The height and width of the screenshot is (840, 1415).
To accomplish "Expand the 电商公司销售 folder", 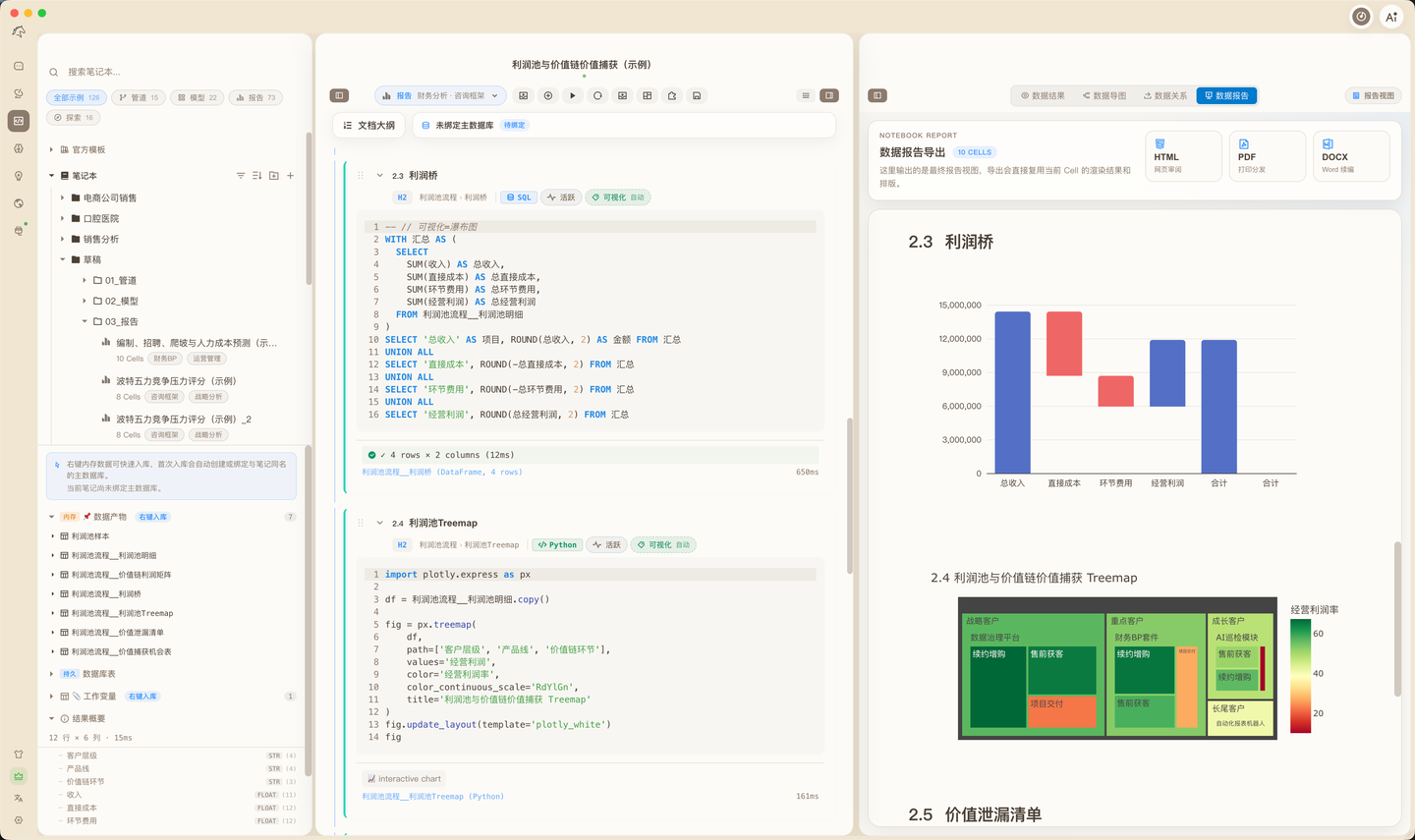I will pos(63,197).
